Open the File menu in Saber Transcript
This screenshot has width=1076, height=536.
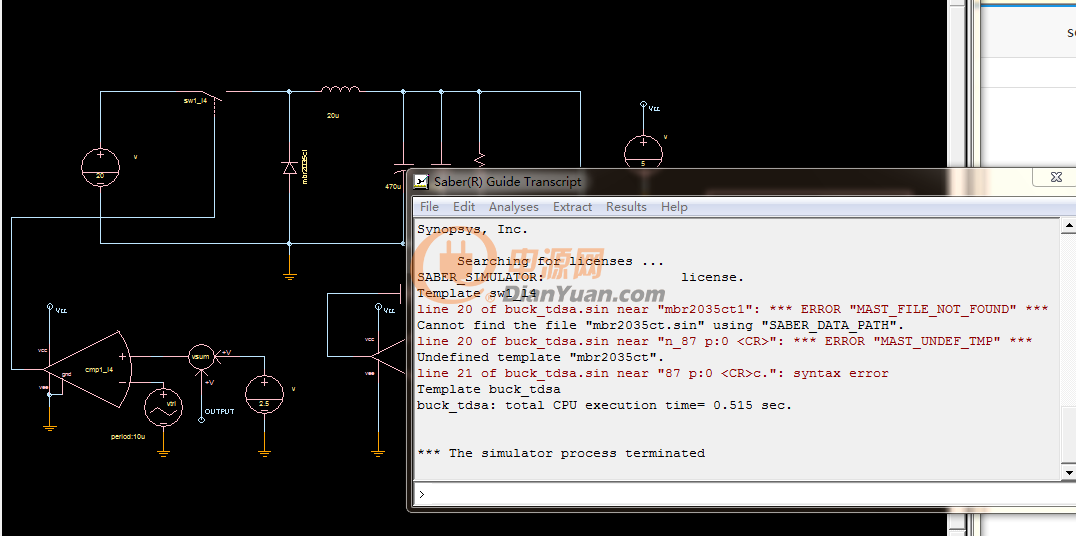click(429, 207)
